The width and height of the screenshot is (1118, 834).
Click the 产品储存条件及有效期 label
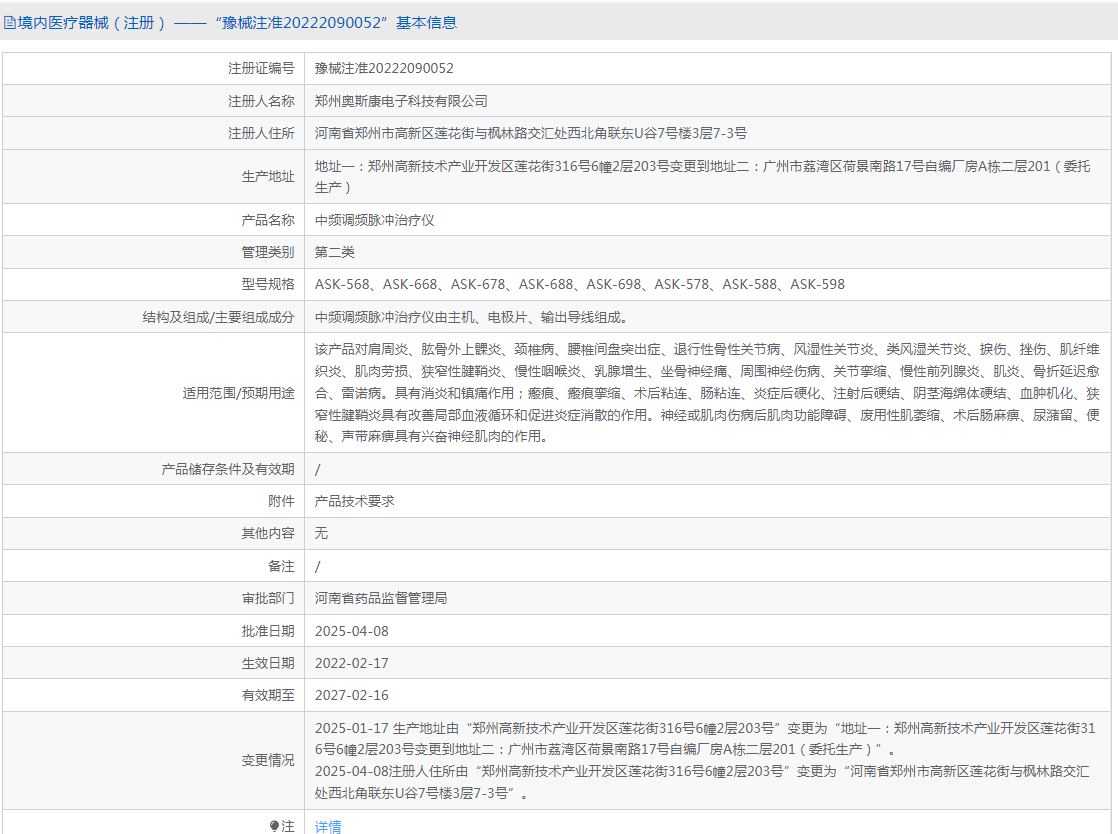pyautogui.click(x=227, y=469)
